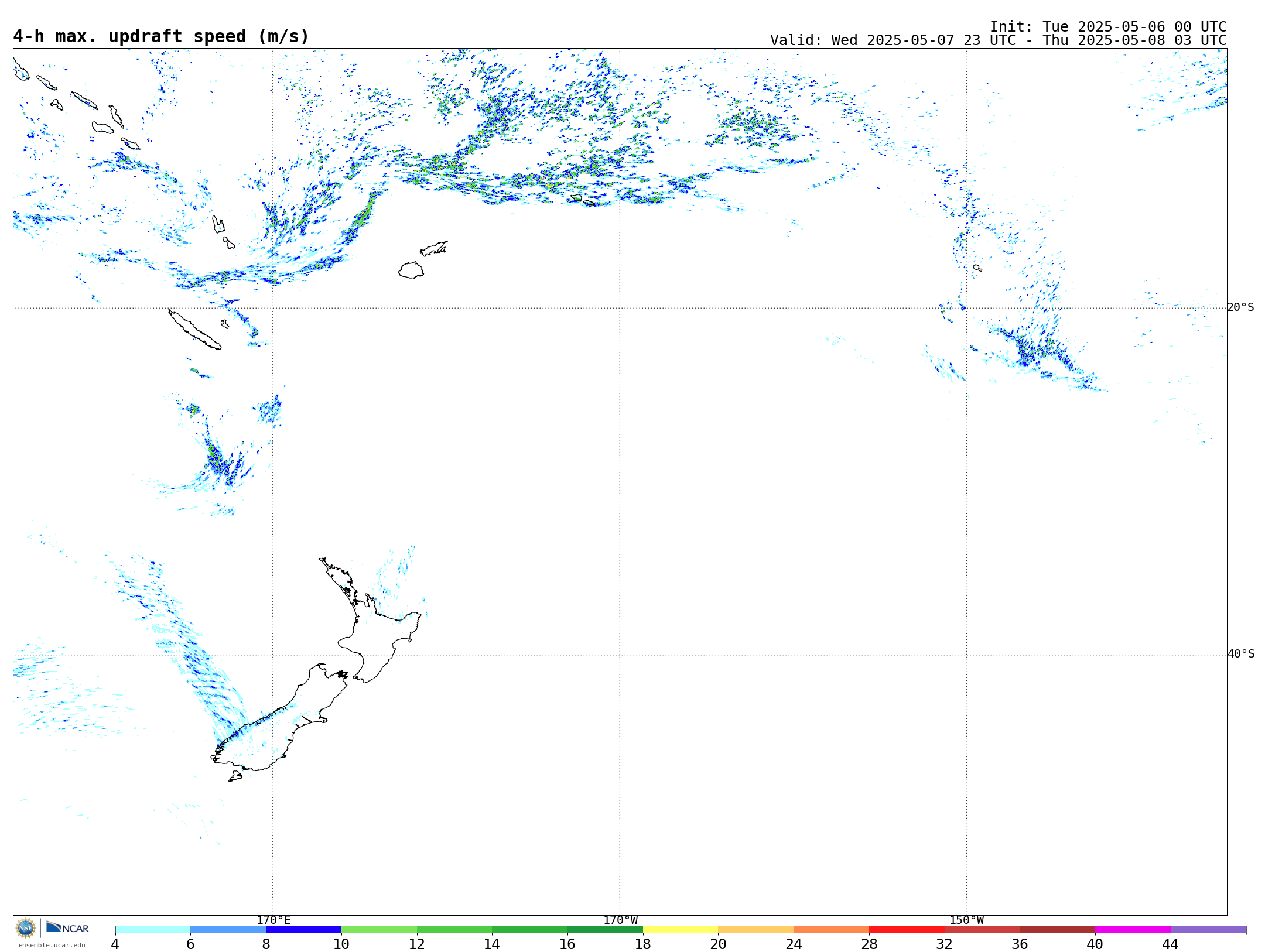
Task: Pick the dark green 16–18 colorbar segment
Action: tap(605, 930)
